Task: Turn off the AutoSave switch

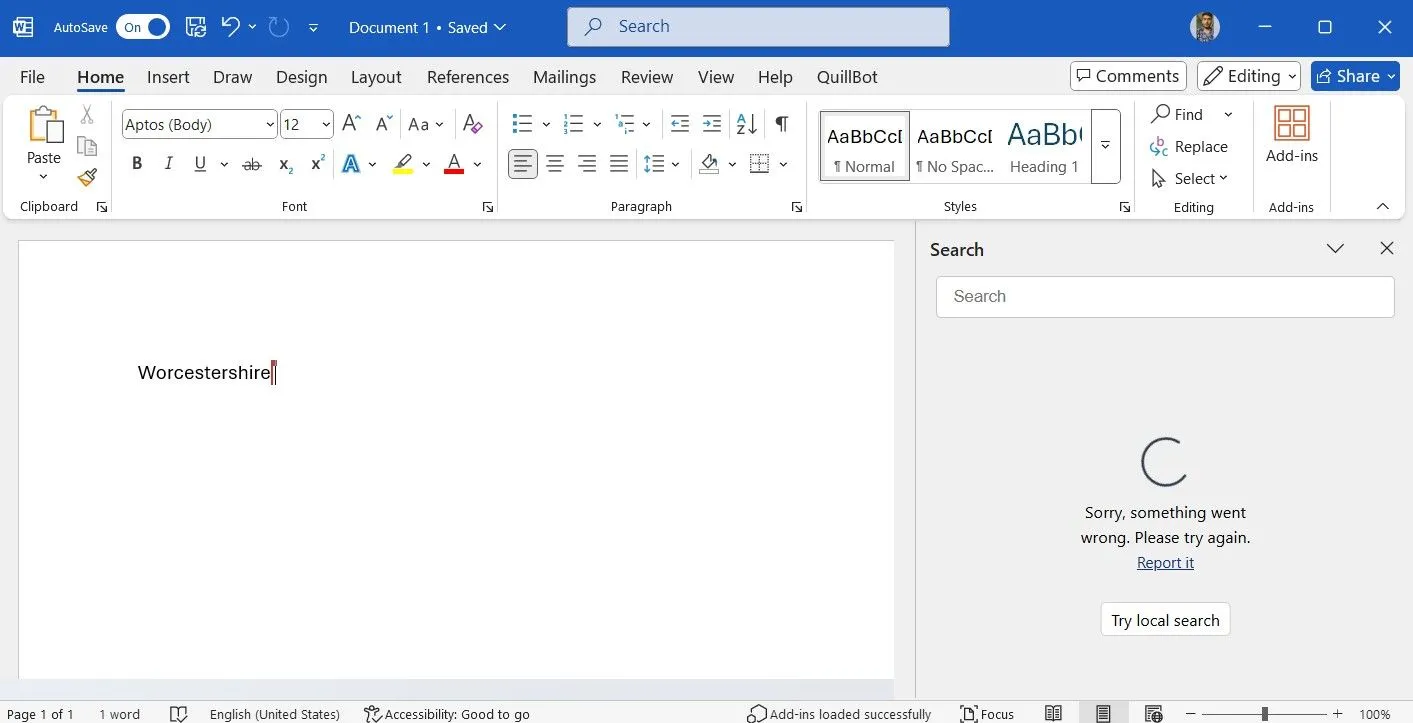Action: [143, 27]
